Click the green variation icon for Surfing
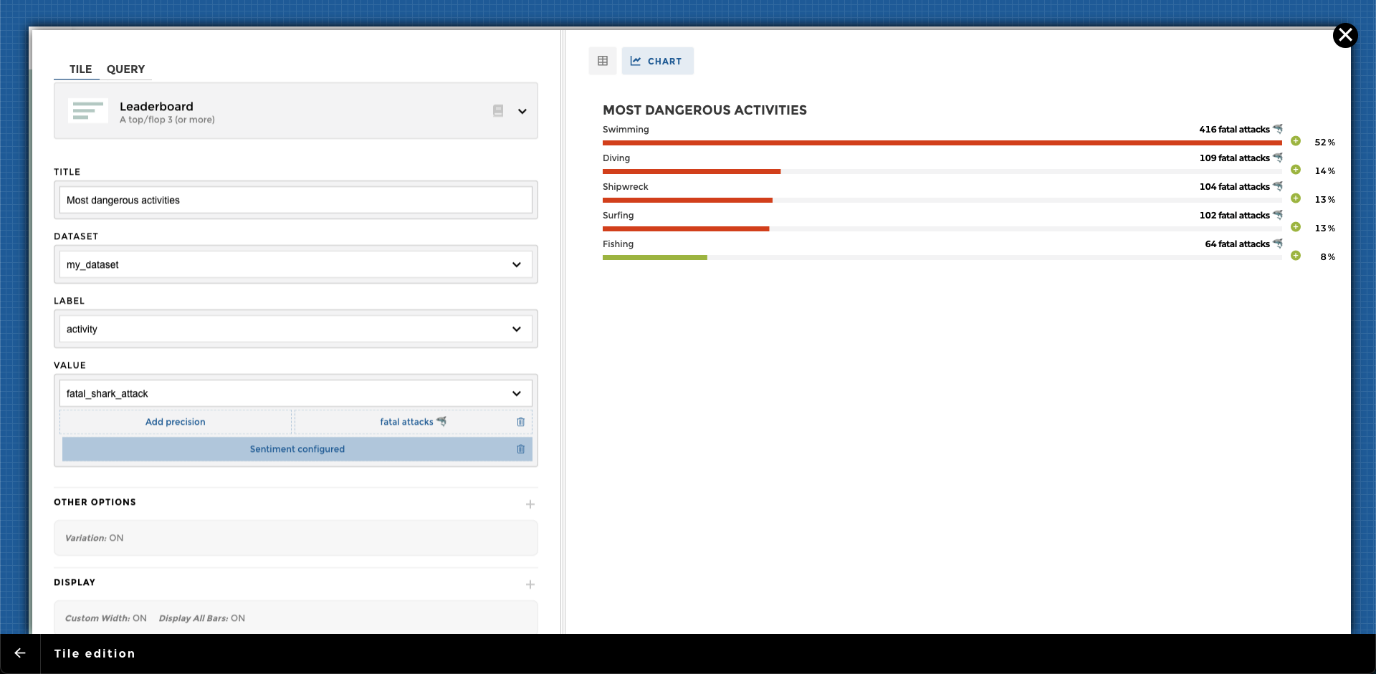Screen dimensions: 1376x674 click(x=1296, y=227)
